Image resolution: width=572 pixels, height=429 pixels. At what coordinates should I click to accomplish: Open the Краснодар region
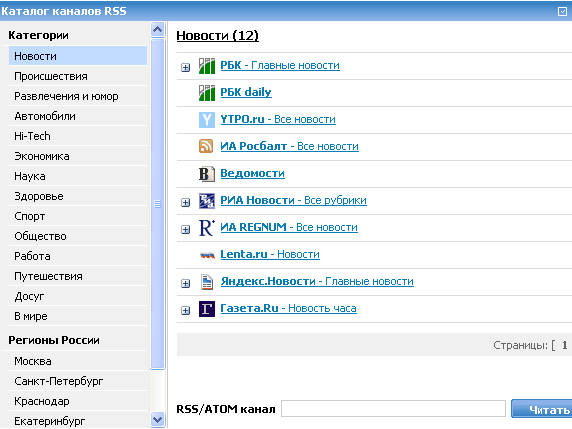click(78, 401)
